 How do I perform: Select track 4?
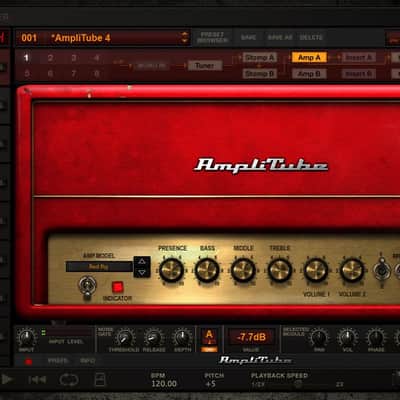coord(97,58)
